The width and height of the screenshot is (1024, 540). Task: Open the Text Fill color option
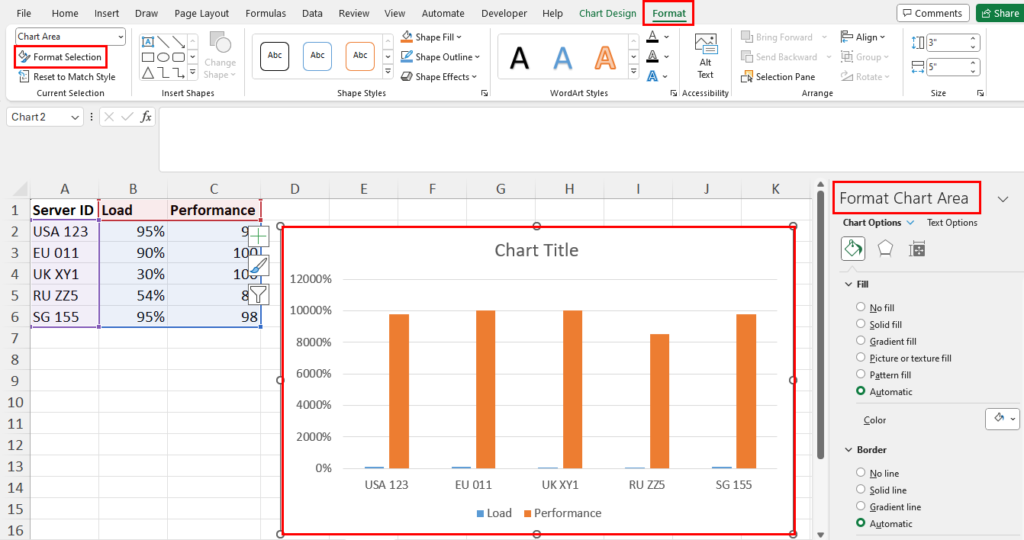click(652, 37)
